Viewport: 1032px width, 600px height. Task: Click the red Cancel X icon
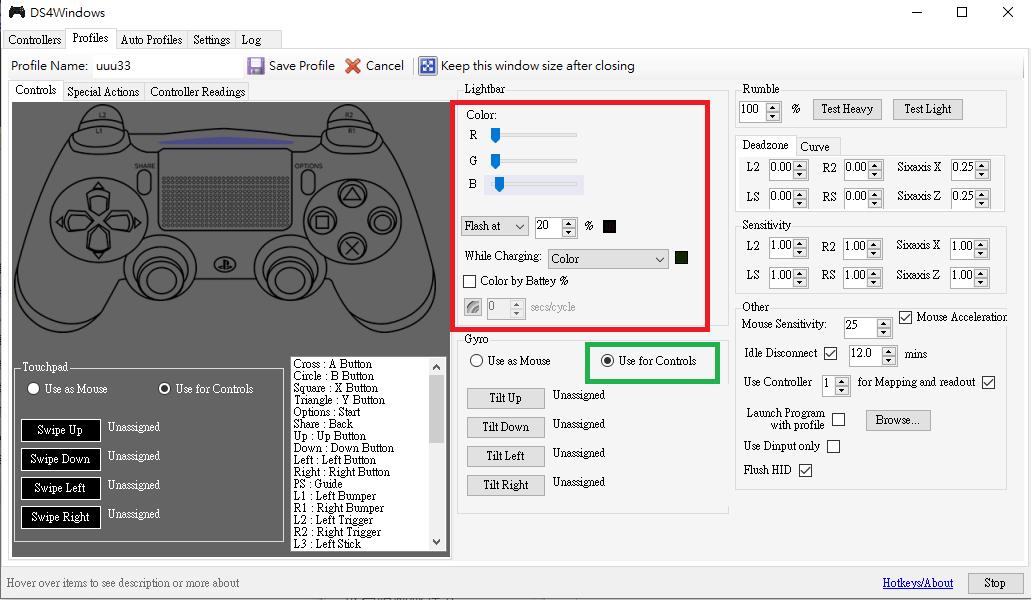353,66
